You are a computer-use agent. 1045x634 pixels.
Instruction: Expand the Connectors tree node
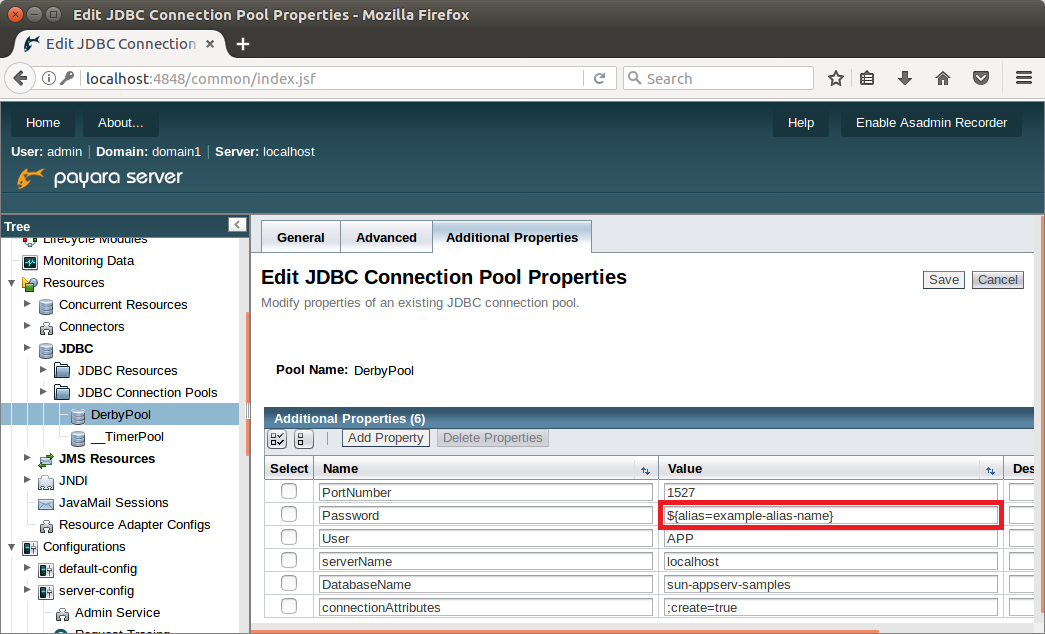(27, 326)
